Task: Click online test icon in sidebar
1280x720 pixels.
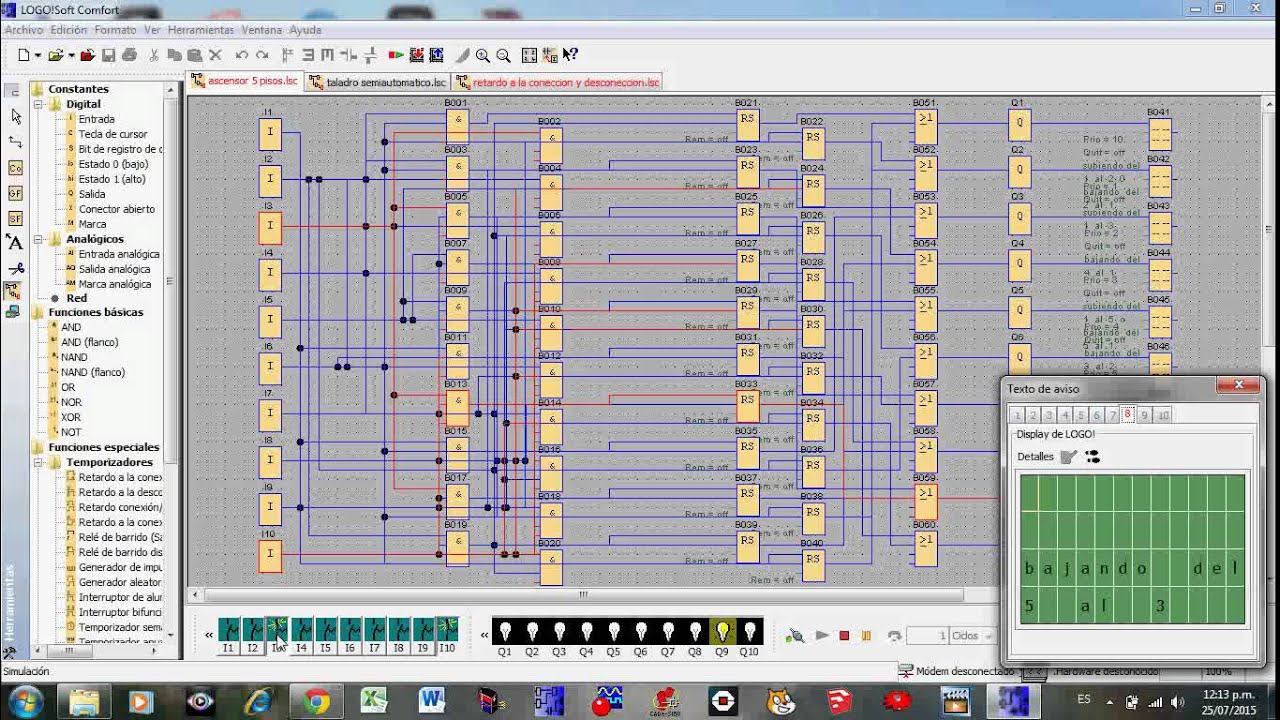Action: [13, 312]
